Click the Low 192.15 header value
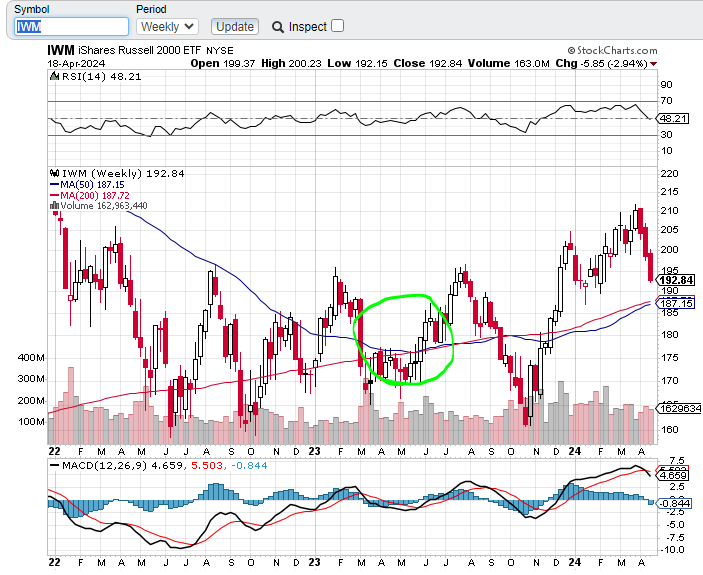This screenshot has height=575, width=703. [357, 64]
